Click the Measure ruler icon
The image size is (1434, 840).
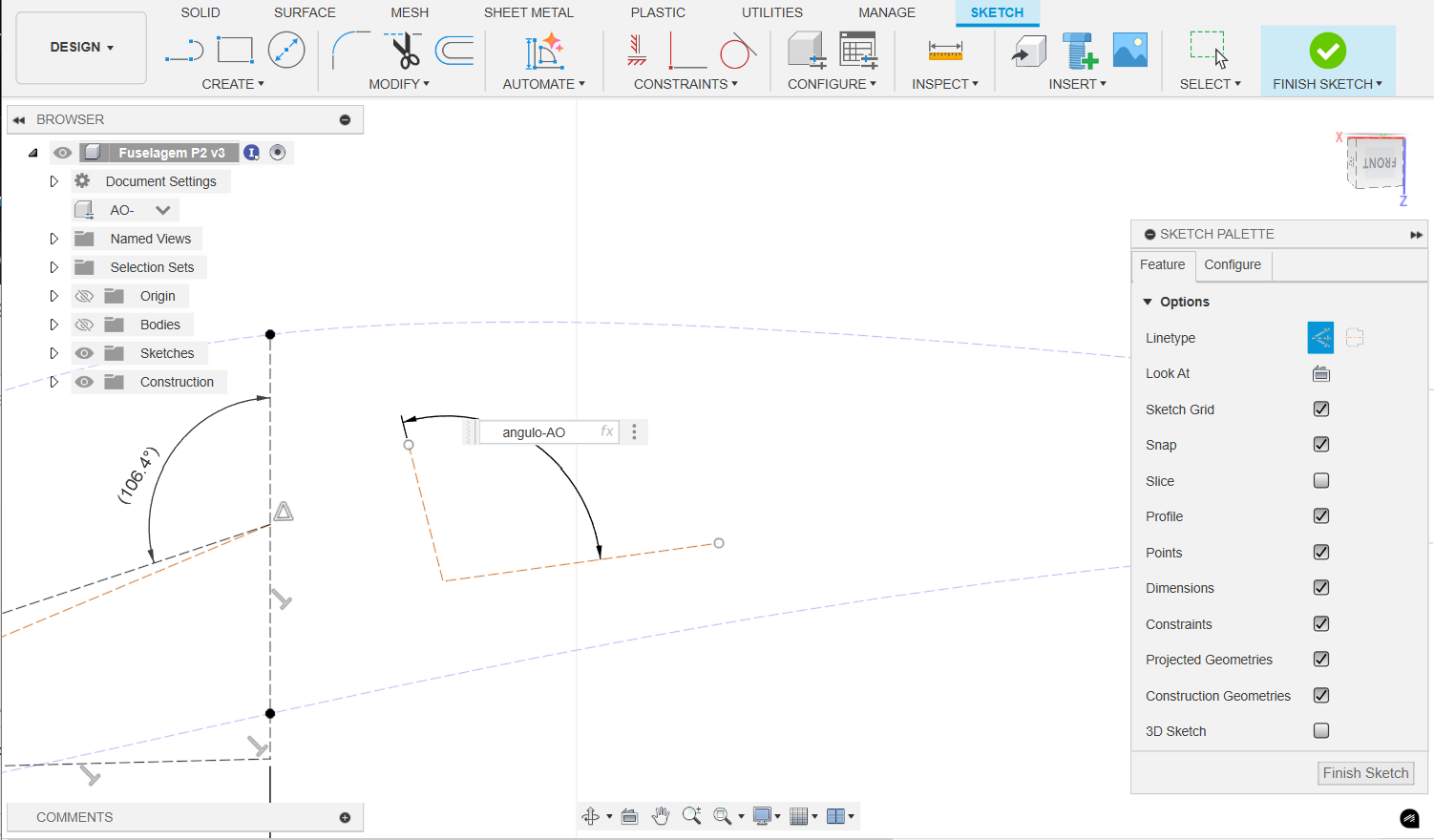click(x=944, y=51)
